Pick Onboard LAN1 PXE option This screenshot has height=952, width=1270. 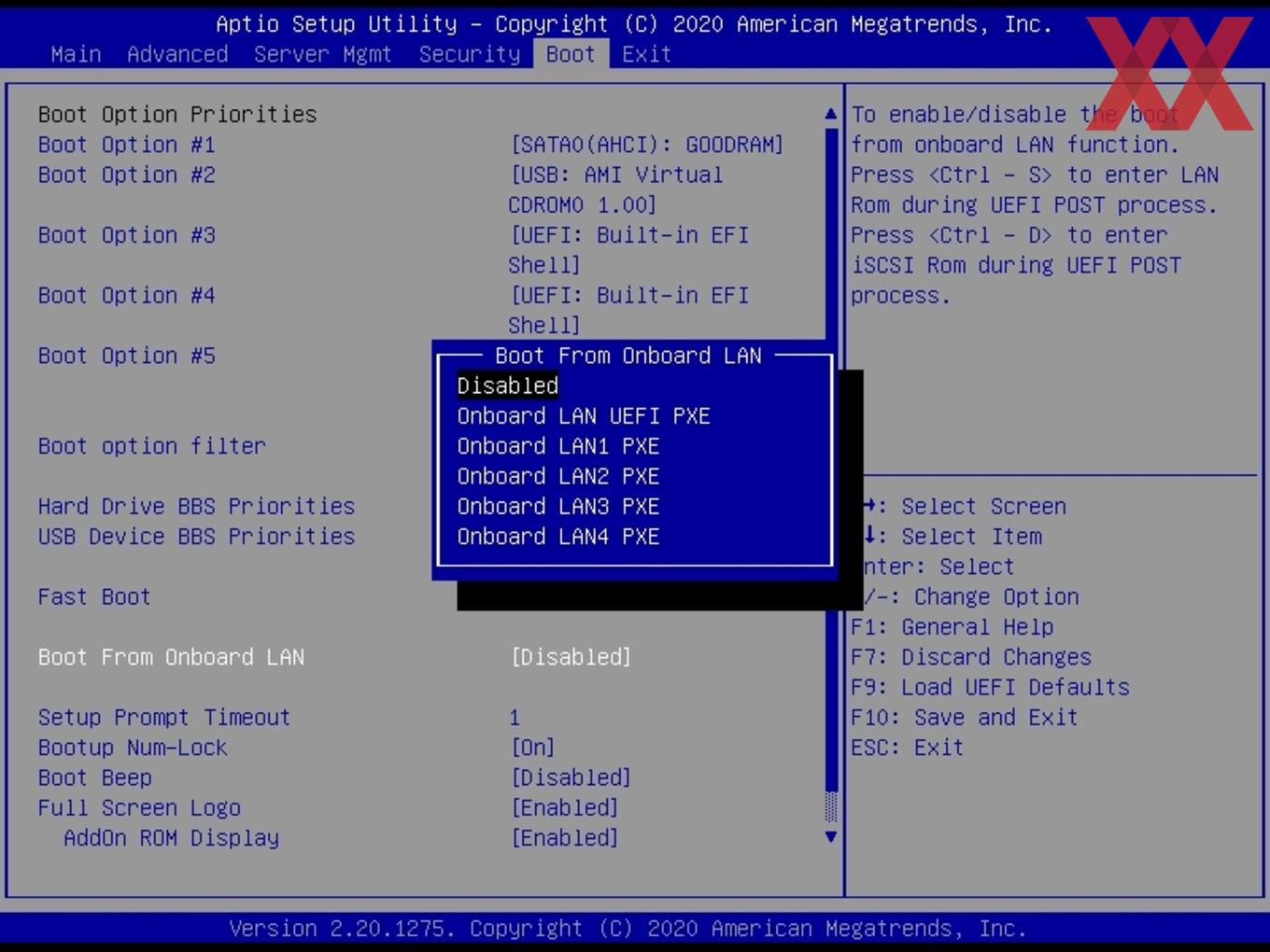point(558,446)
